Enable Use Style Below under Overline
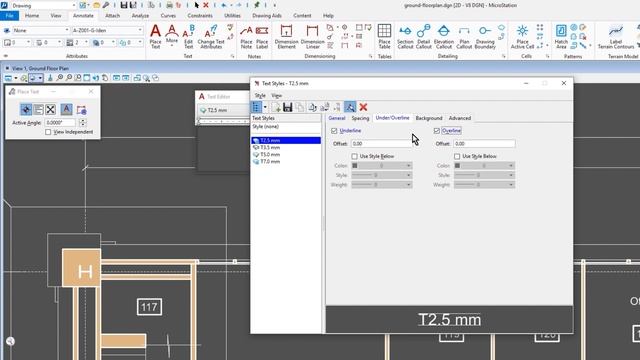 [457, 156]
